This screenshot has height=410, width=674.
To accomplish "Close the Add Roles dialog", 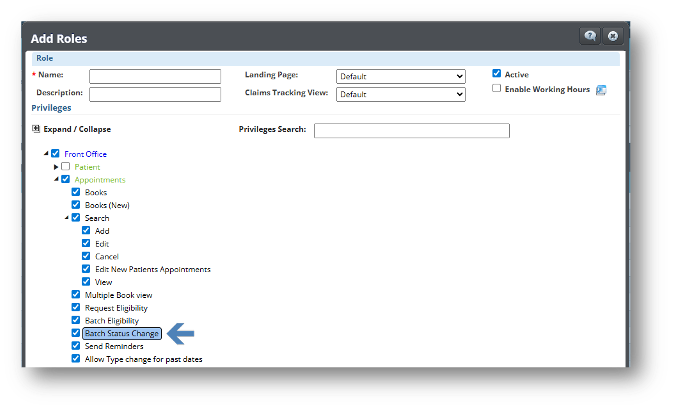I will [x=613, y=36].
